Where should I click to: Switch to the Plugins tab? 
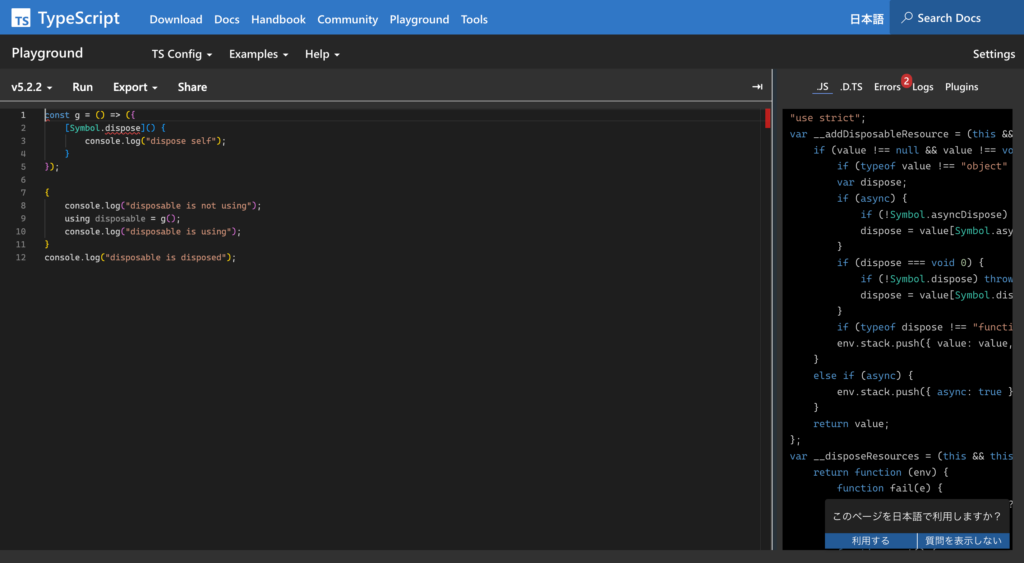click(x=961, y=87)
